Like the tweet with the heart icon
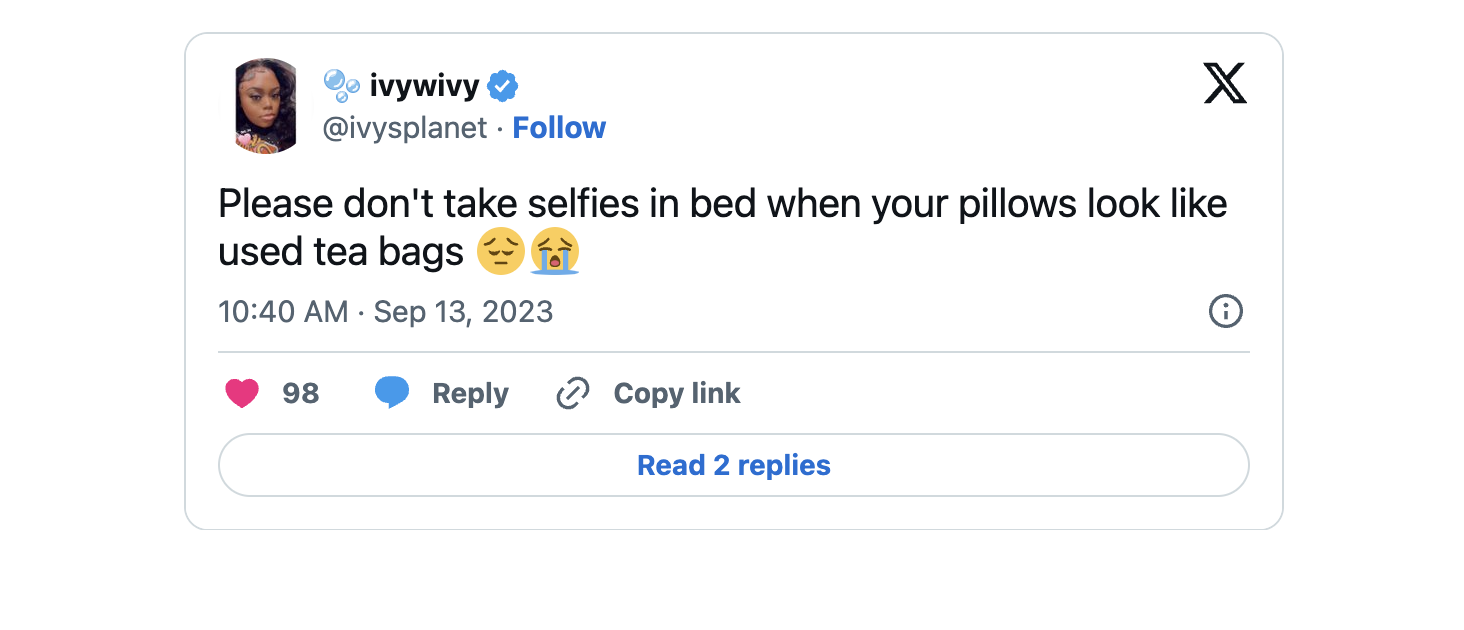This screenshot has width=1464, height=630. pyautogui.click(x=242, y=393)
